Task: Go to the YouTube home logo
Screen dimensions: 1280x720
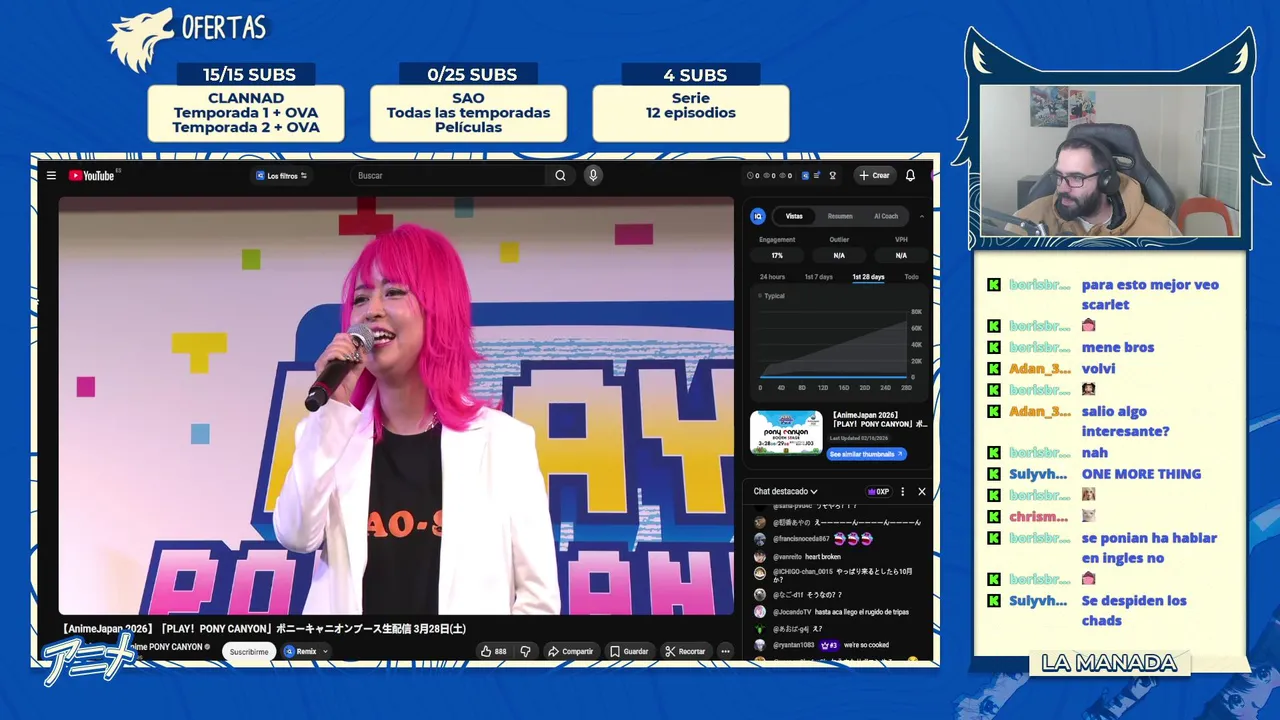Action: click(x=92, y=175)
